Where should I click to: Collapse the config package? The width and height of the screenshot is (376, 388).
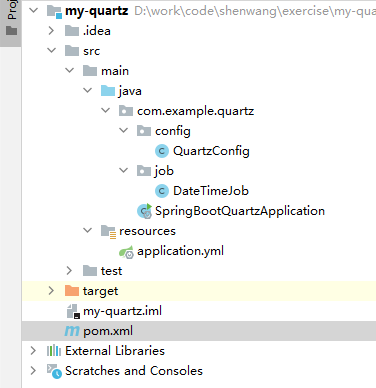tap(124, 131)
